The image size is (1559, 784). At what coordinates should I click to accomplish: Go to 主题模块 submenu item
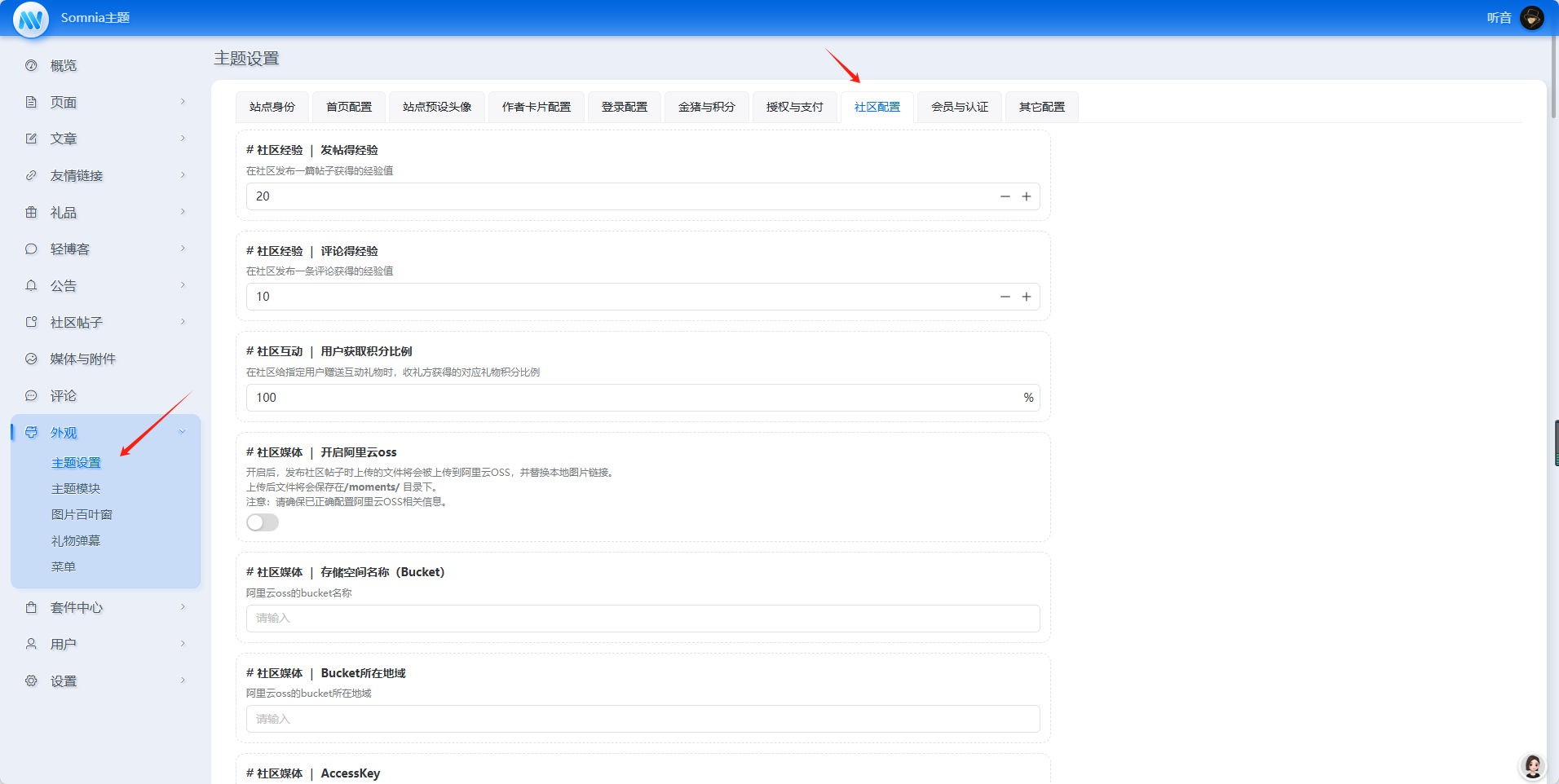(x=76, y=488)
